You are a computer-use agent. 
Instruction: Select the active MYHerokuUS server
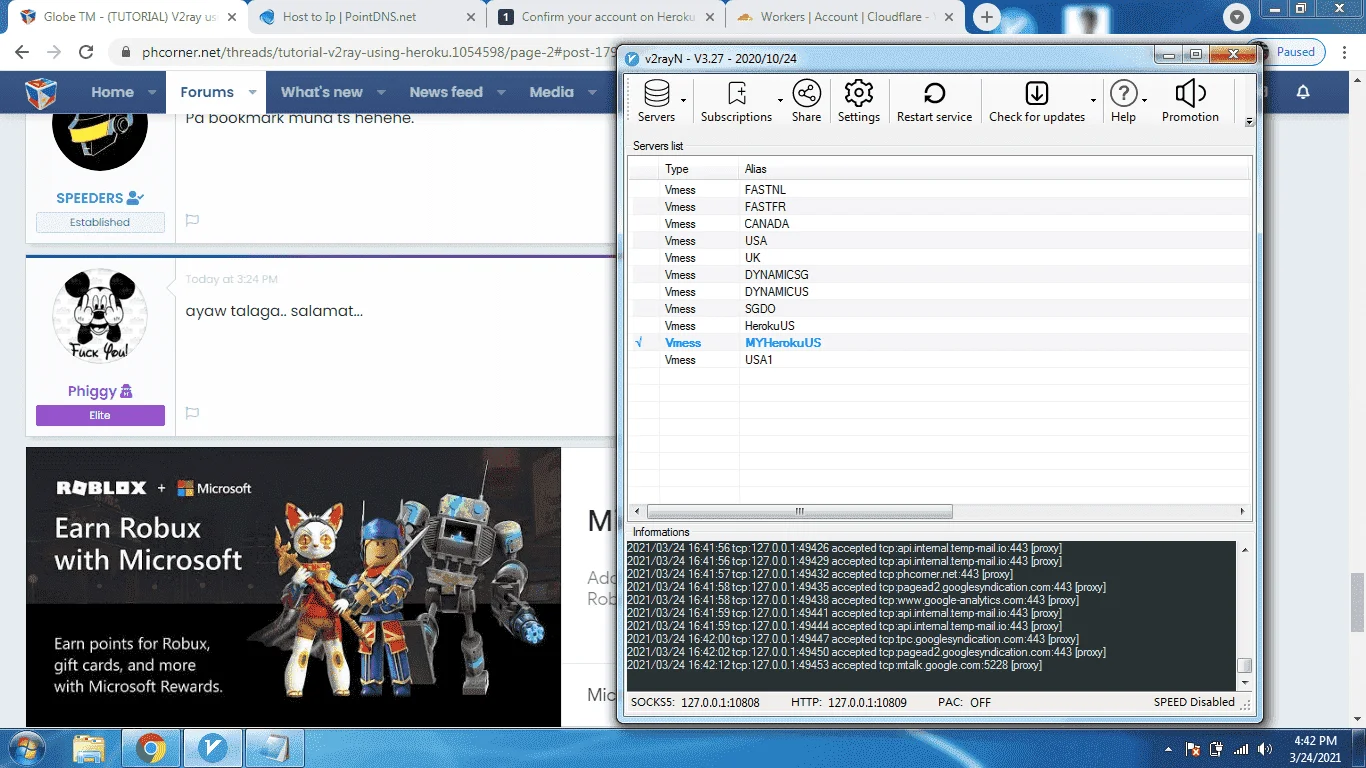pyautogui.click(x=940, y=343)
